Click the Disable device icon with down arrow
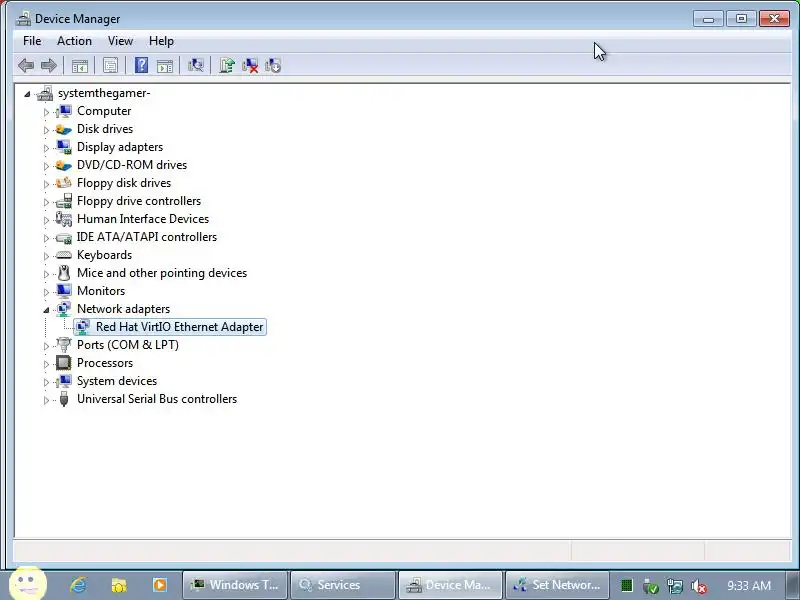 click(x=273, y=65)
